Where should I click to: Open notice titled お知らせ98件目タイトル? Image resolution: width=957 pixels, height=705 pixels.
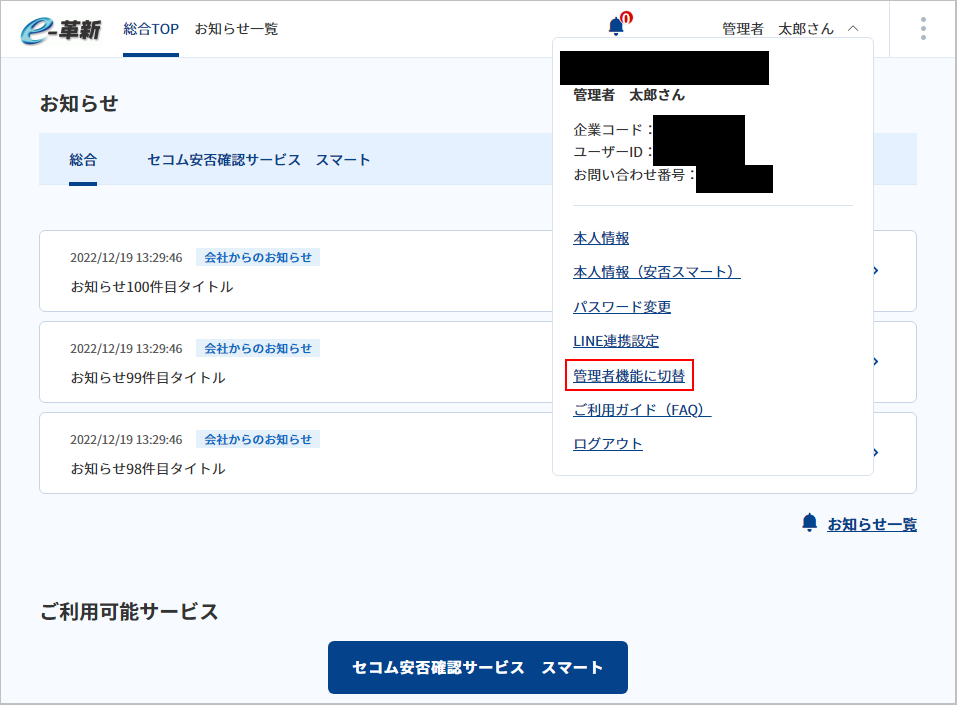(x=148, y=469)
